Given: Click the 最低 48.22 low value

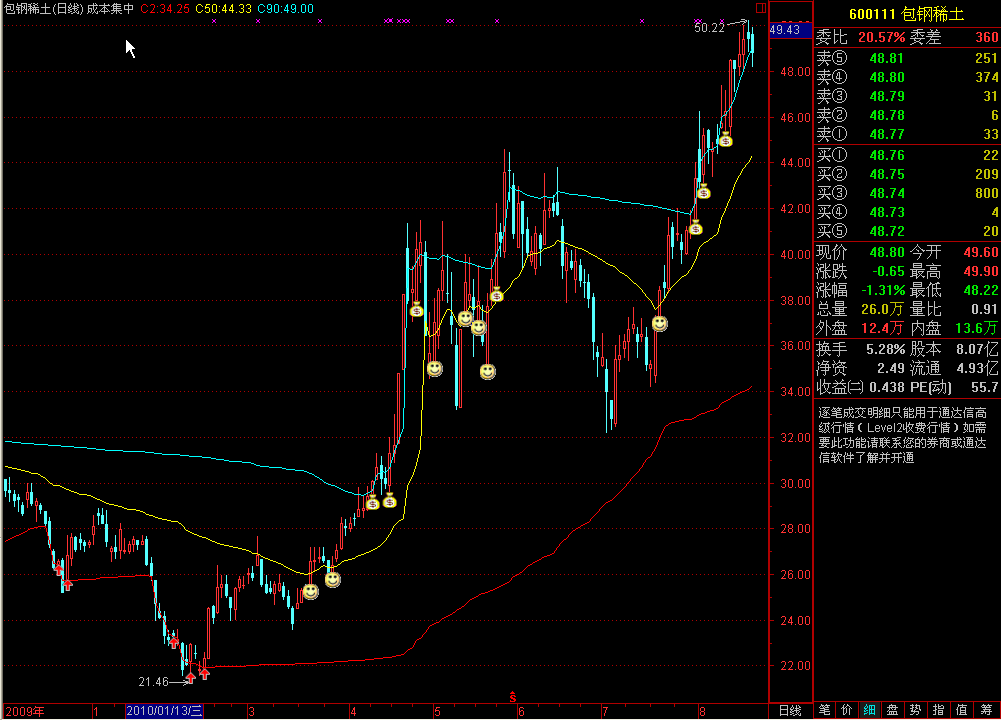Looking at the screenshot, I should tap(981, 290).
